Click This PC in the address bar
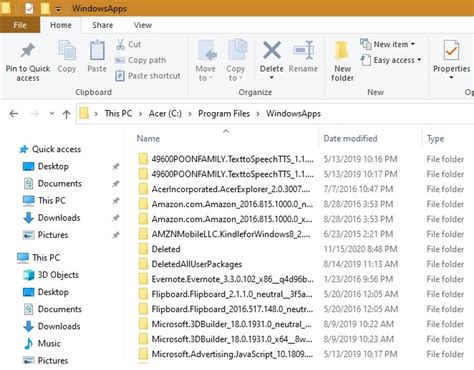 click(x=118, y=114)
